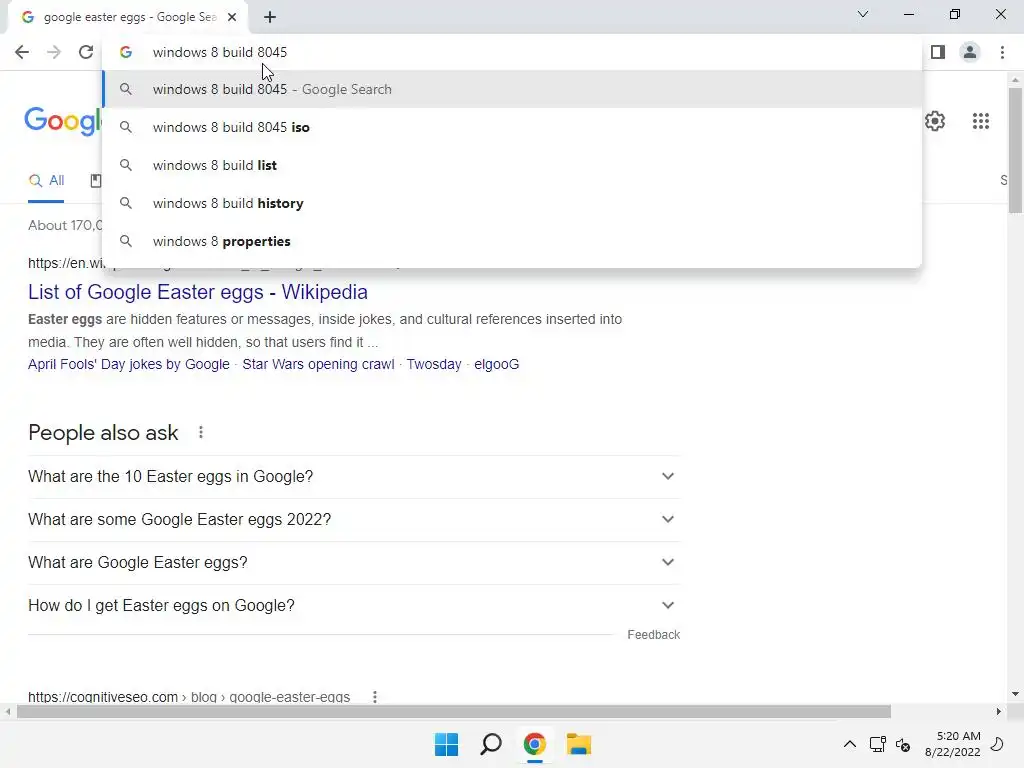The width and height of the screenshot is (1024, 768).
Task: Click the Feedback link
Action: point(654,635)
